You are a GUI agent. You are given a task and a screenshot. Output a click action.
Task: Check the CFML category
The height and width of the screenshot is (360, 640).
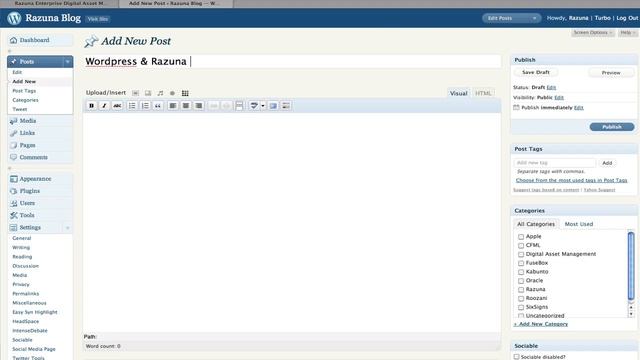[521, 246]
